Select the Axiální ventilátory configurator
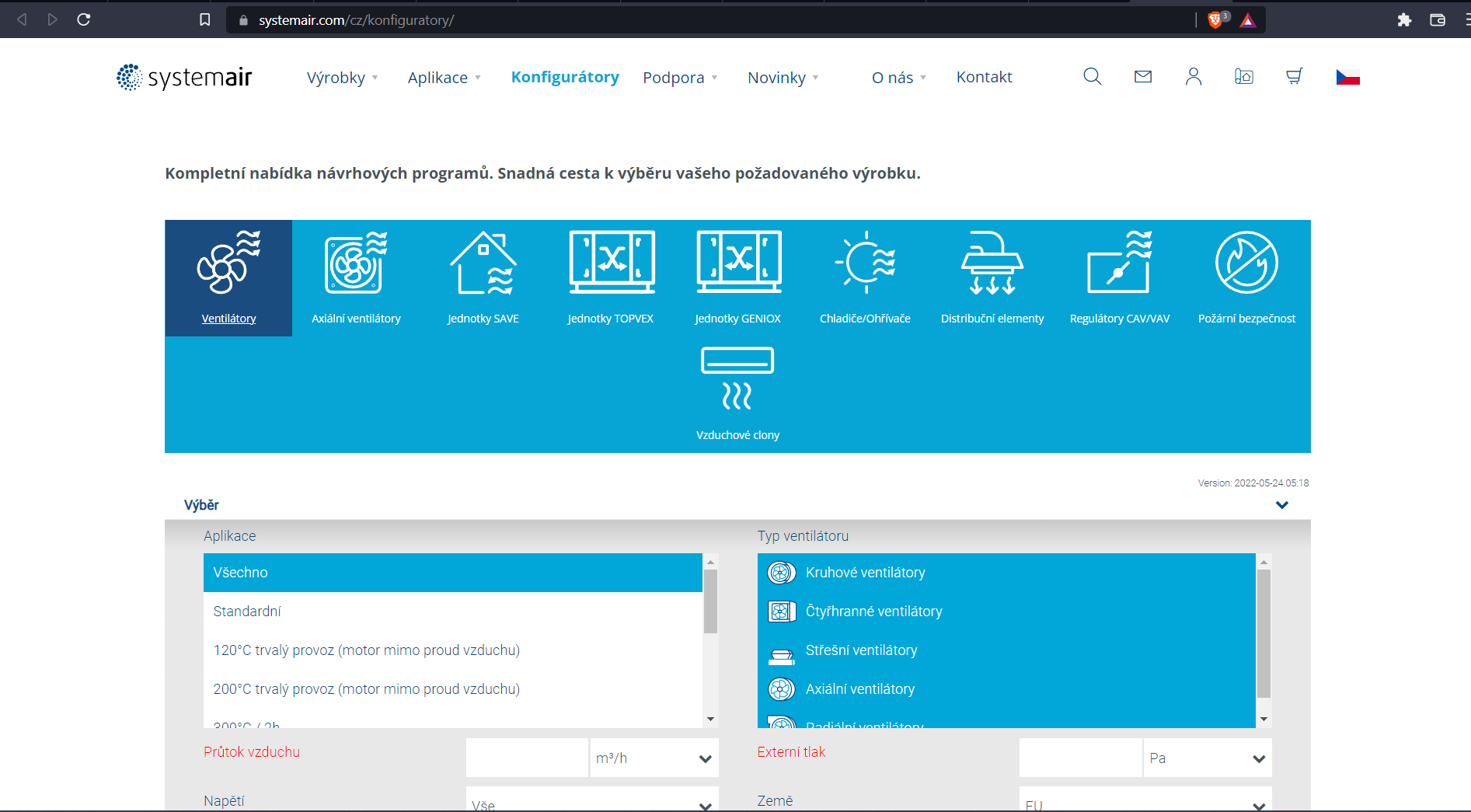The image size is (1471, 812). point(356,278)
